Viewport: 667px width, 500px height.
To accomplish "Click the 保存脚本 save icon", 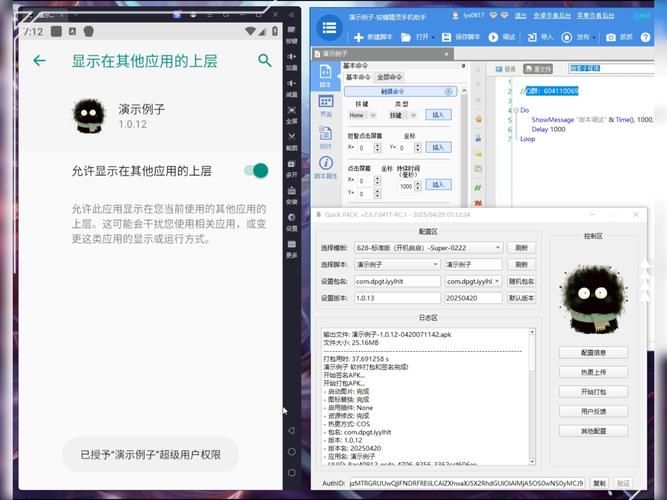I will (x=444, y=37).
